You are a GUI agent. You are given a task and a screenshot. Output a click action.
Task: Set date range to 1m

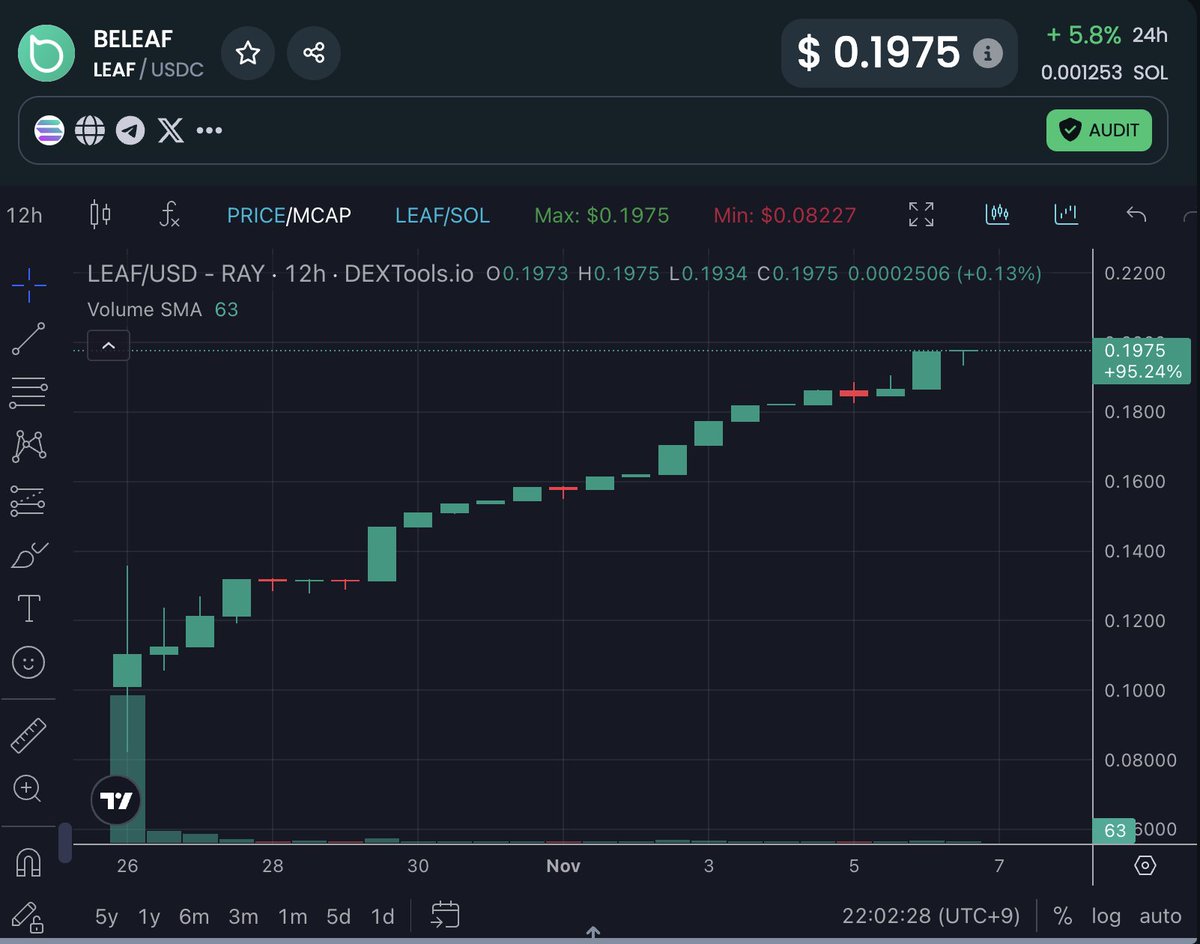click(x=292, y=917)
